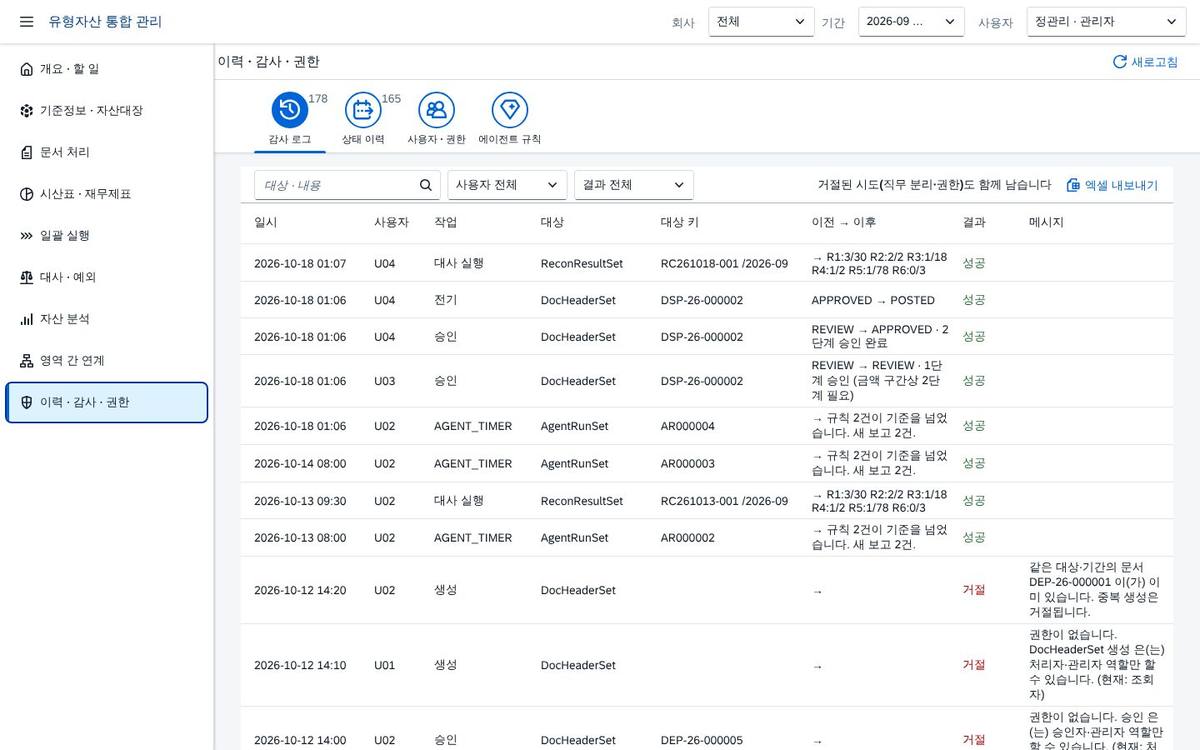This screenshot has height=750, width=1200.
Task: Open the 회사 전체 dropdown
Action: [x=761, y=22]
